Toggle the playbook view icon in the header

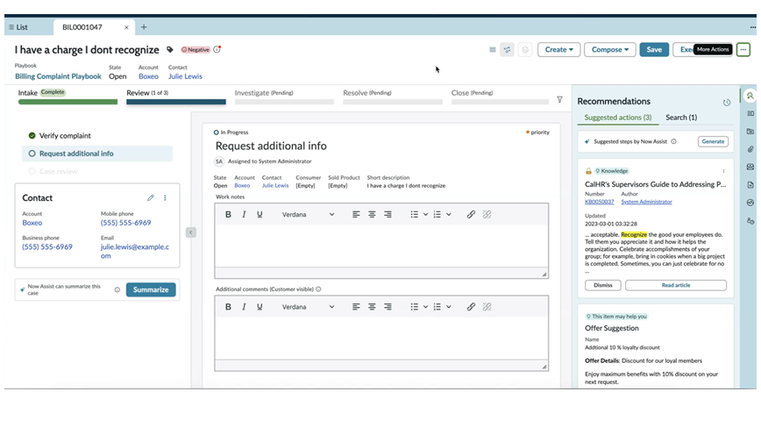click(x=507, y=50)
